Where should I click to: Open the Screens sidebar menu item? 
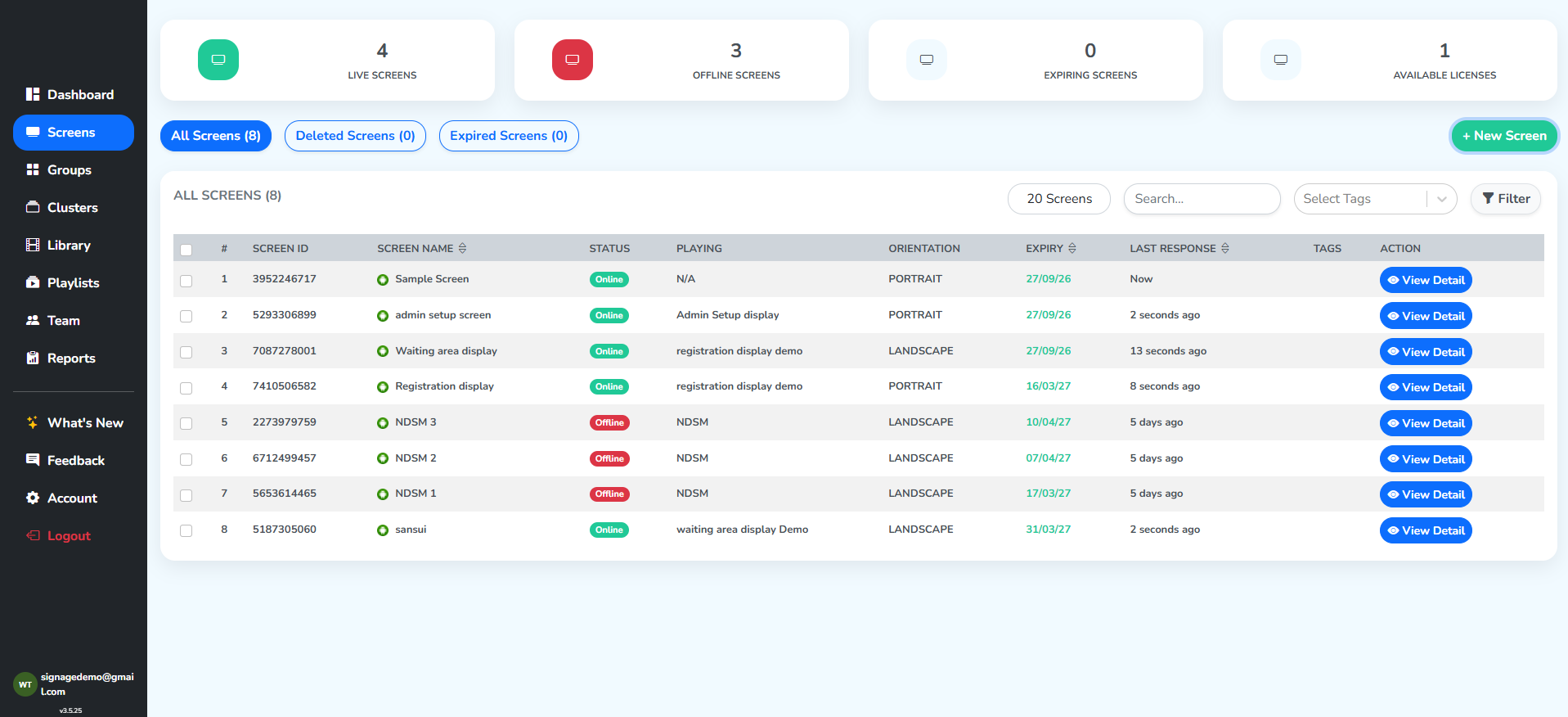click(x=74, y=133)
